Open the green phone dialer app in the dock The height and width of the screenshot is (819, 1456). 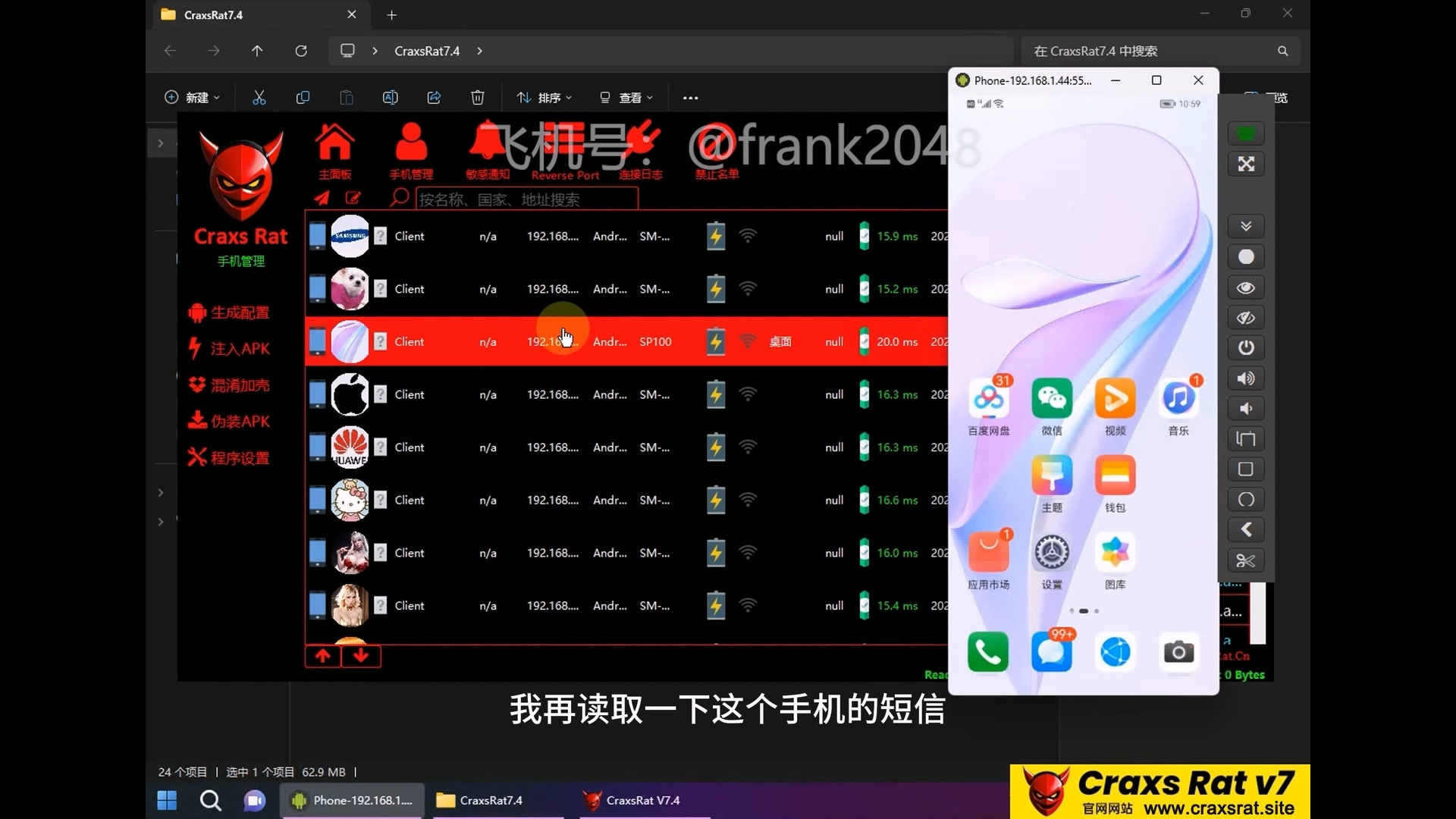989,652
